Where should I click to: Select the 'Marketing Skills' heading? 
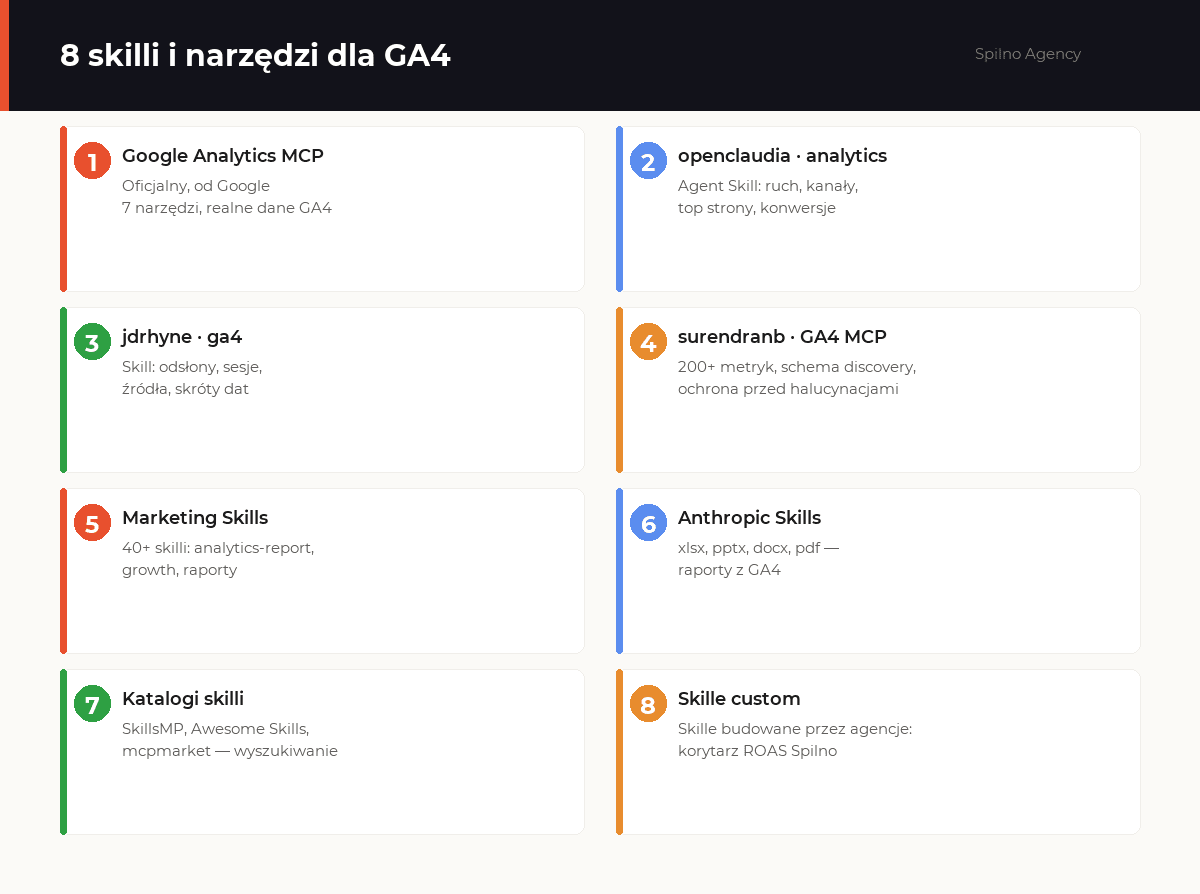195,518
